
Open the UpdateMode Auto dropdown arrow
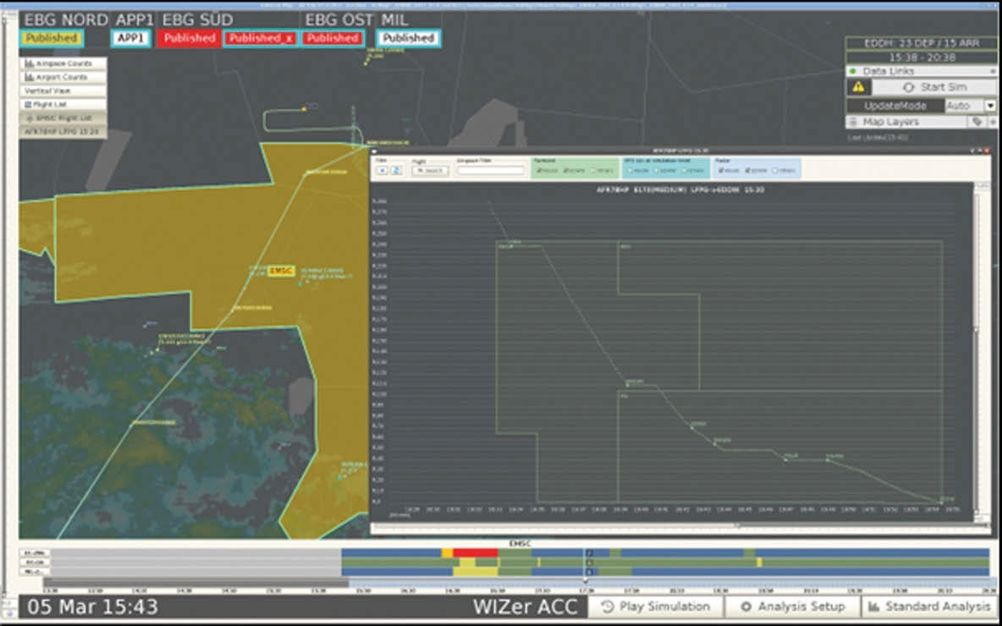point(990,105)
